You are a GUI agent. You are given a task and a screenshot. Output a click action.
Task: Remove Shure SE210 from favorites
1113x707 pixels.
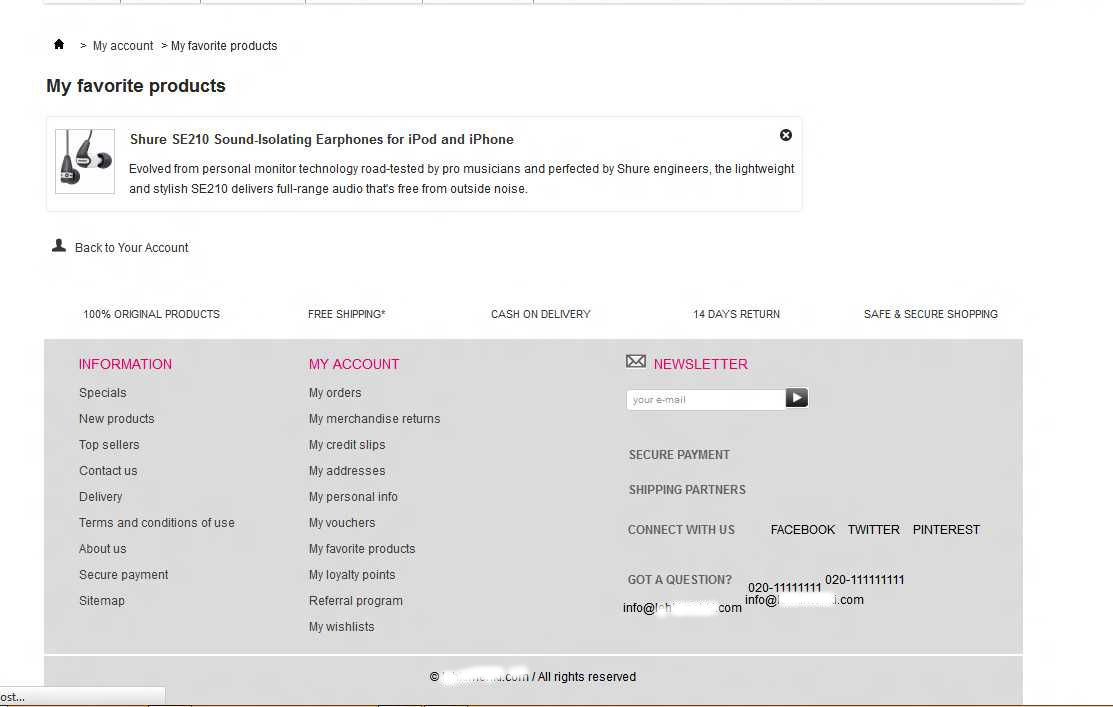pyautogui.click(x=786, y=135)
